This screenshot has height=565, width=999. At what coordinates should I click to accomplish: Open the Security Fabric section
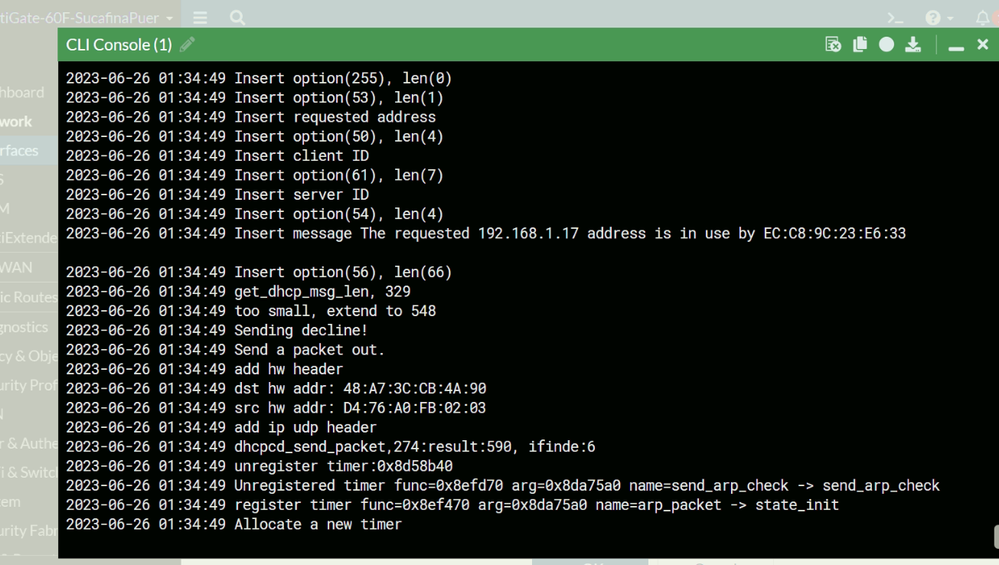[x=28, y=530]
